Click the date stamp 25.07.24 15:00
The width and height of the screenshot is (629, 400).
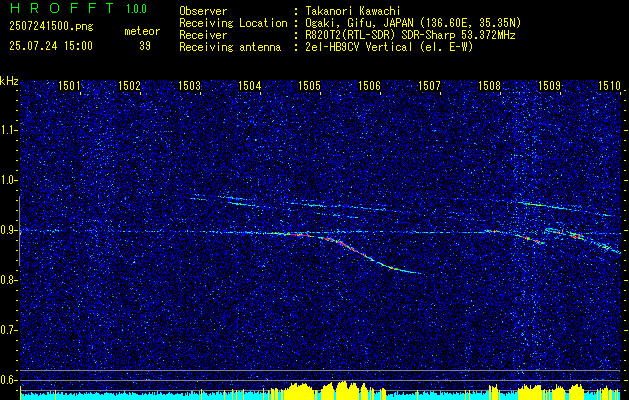click(x=51, y=46)
